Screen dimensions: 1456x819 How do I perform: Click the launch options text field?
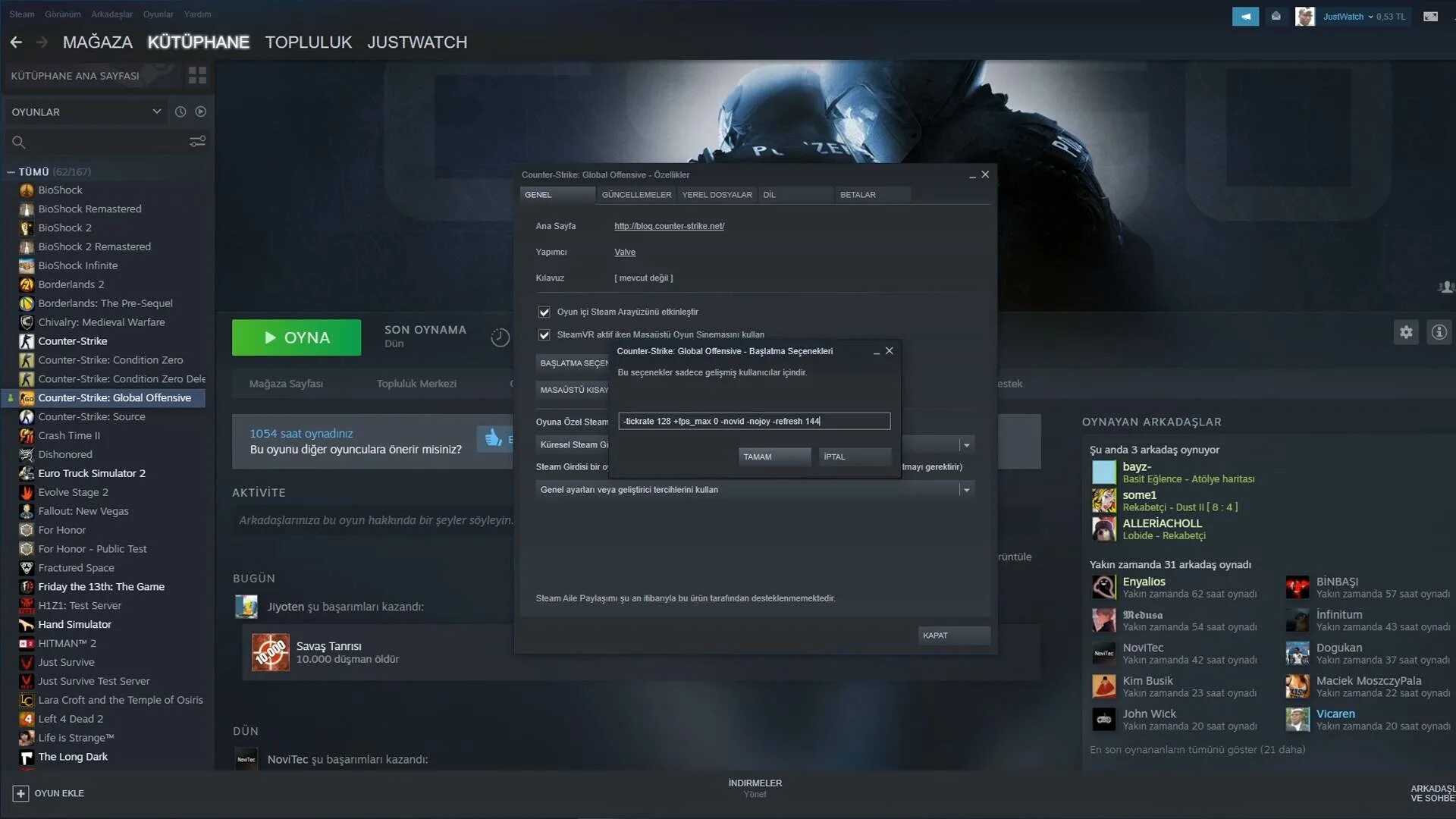pyautogui.click(x=753, y=421)
